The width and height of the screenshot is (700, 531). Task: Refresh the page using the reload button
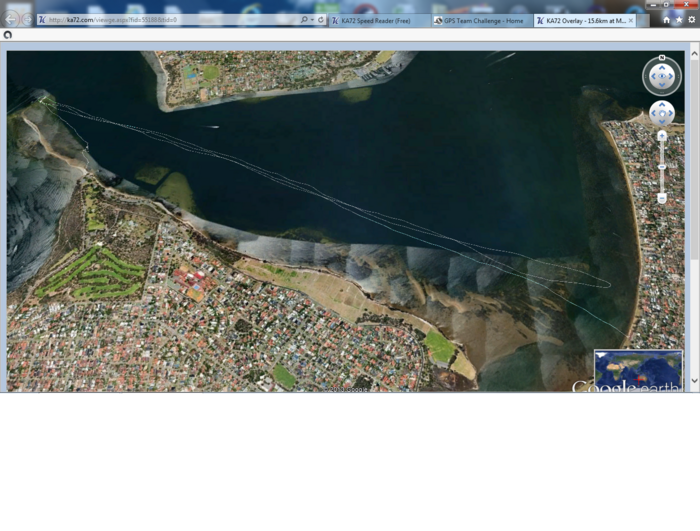point(320,20)
